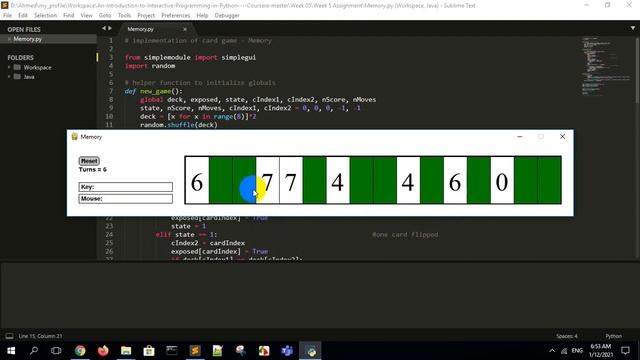
Task: Open Notepad++ icon on taskbar
Action: [x=218, y=351]
